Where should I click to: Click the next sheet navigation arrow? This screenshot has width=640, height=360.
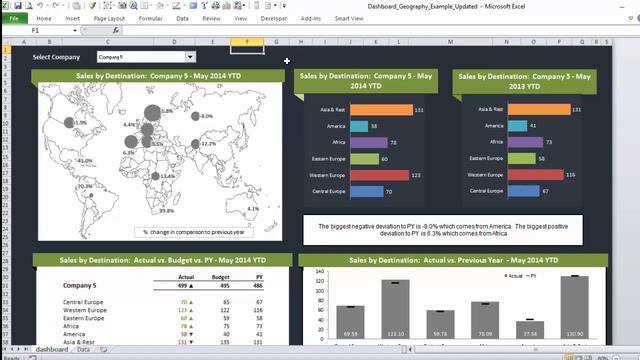click(x=18, y=349)
